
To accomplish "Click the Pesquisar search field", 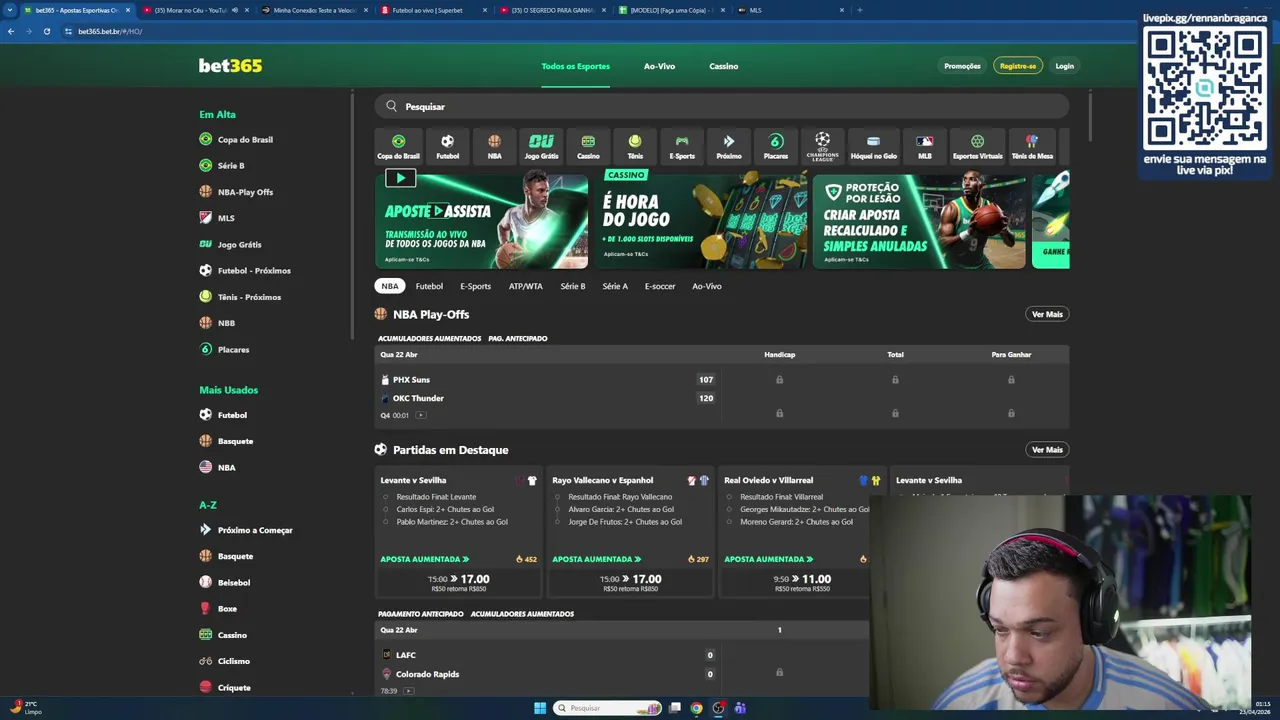I will [722, 106].
